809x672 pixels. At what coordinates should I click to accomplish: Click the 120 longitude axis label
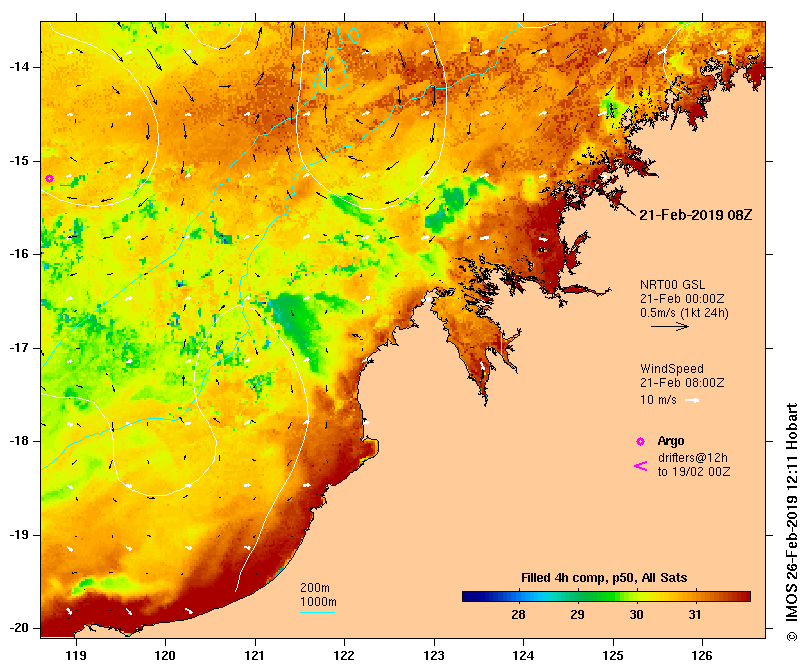[x=165, y=656]
